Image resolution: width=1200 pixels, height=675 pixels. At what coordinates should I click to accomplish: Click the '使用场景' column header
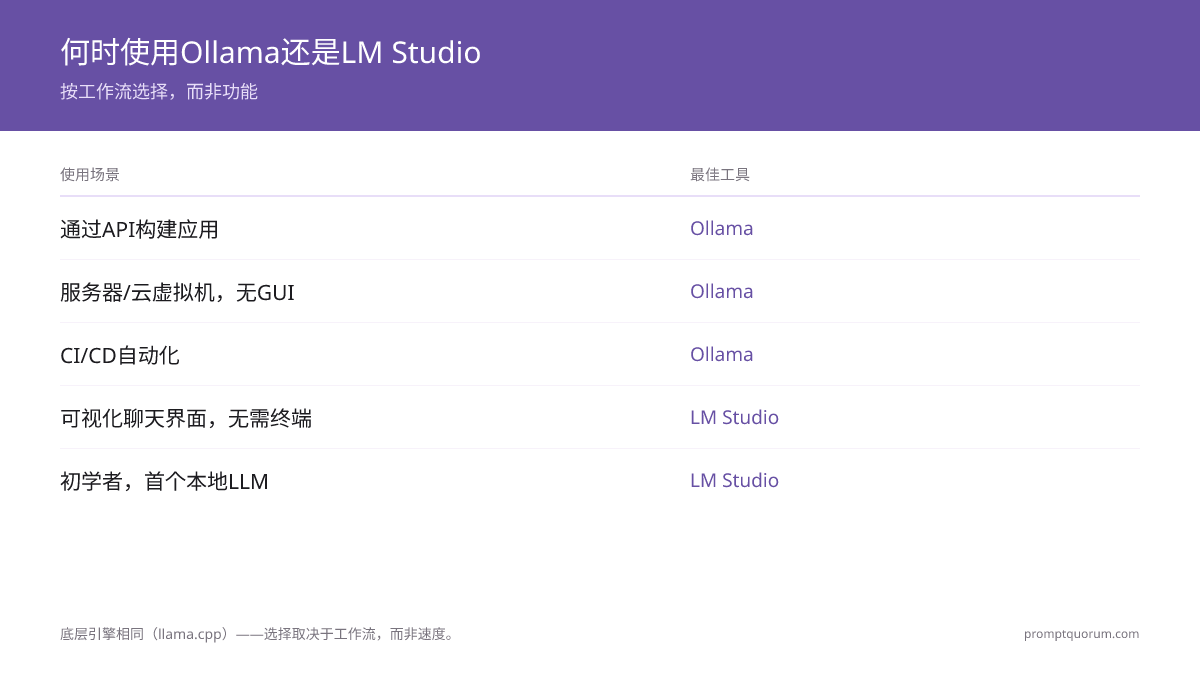coord(90,174)
